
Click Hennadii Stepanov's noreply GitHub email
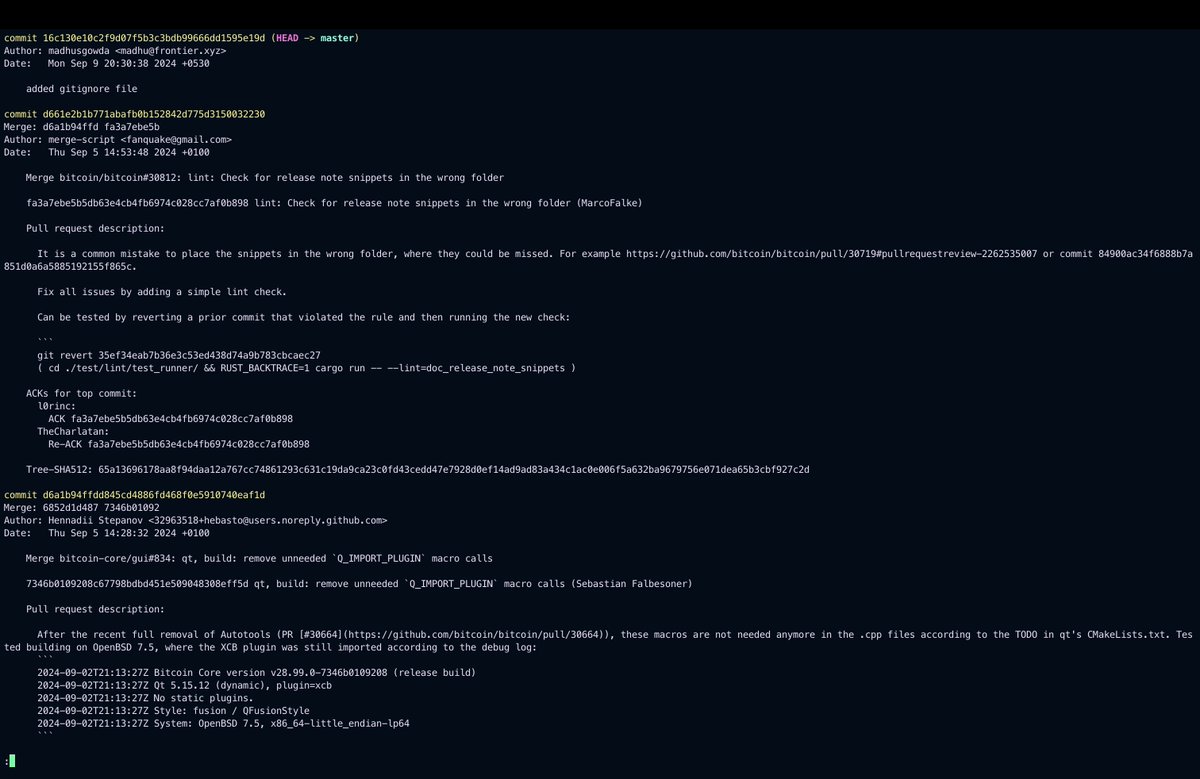pyautogui.click(x=270, y=520)
